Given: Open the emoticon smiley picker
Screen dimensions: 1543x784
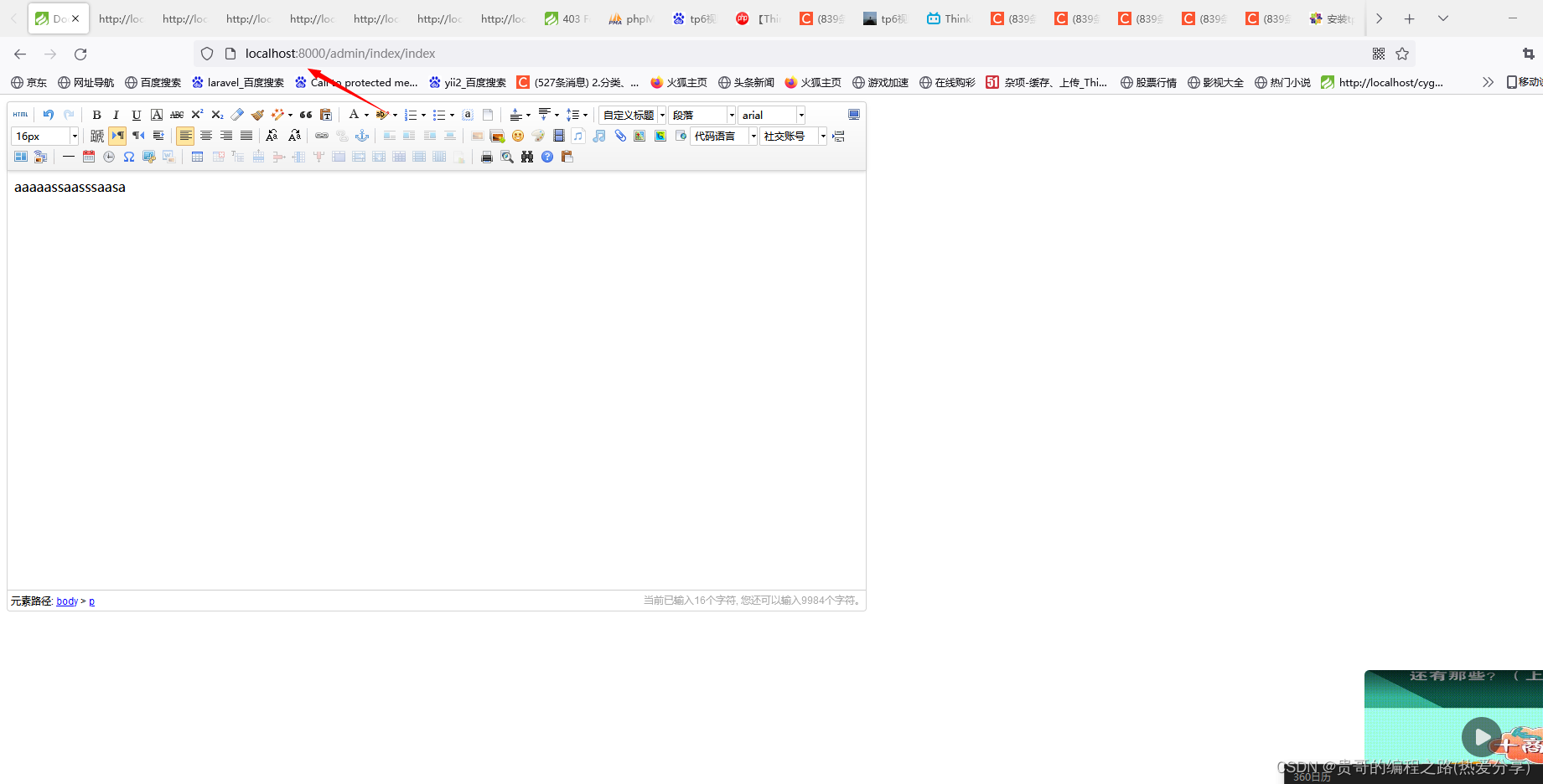Looking at the screenshot, I should point(518,136).
